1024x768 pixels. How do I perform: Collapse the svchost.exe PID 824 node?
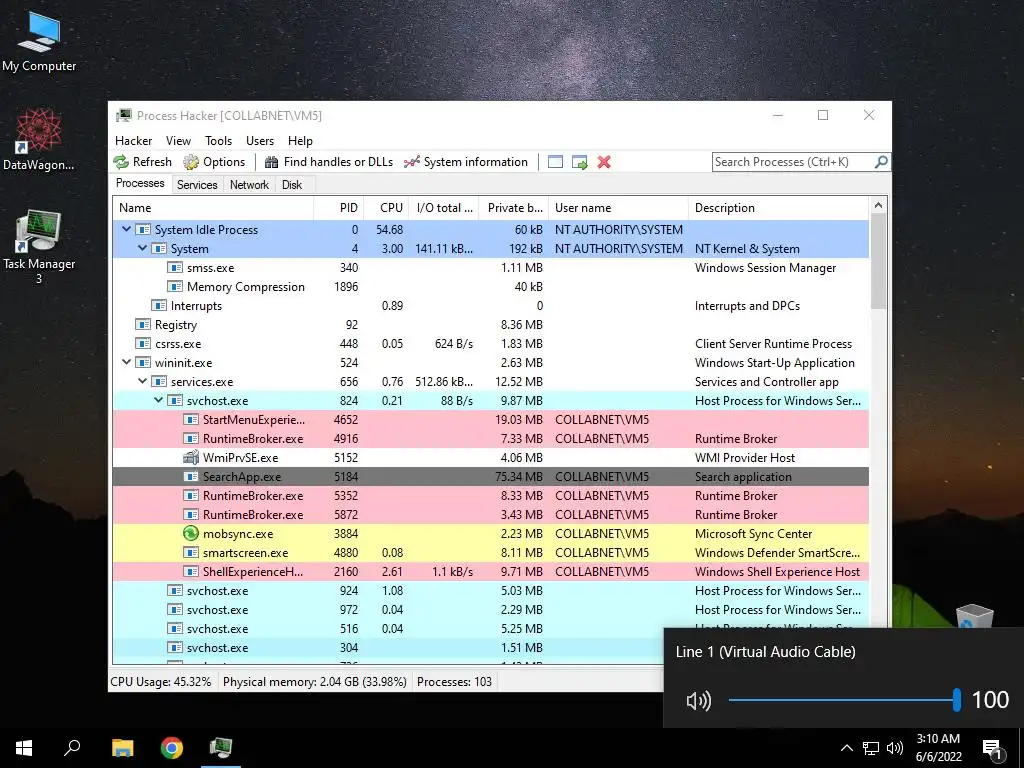(158, 400)
